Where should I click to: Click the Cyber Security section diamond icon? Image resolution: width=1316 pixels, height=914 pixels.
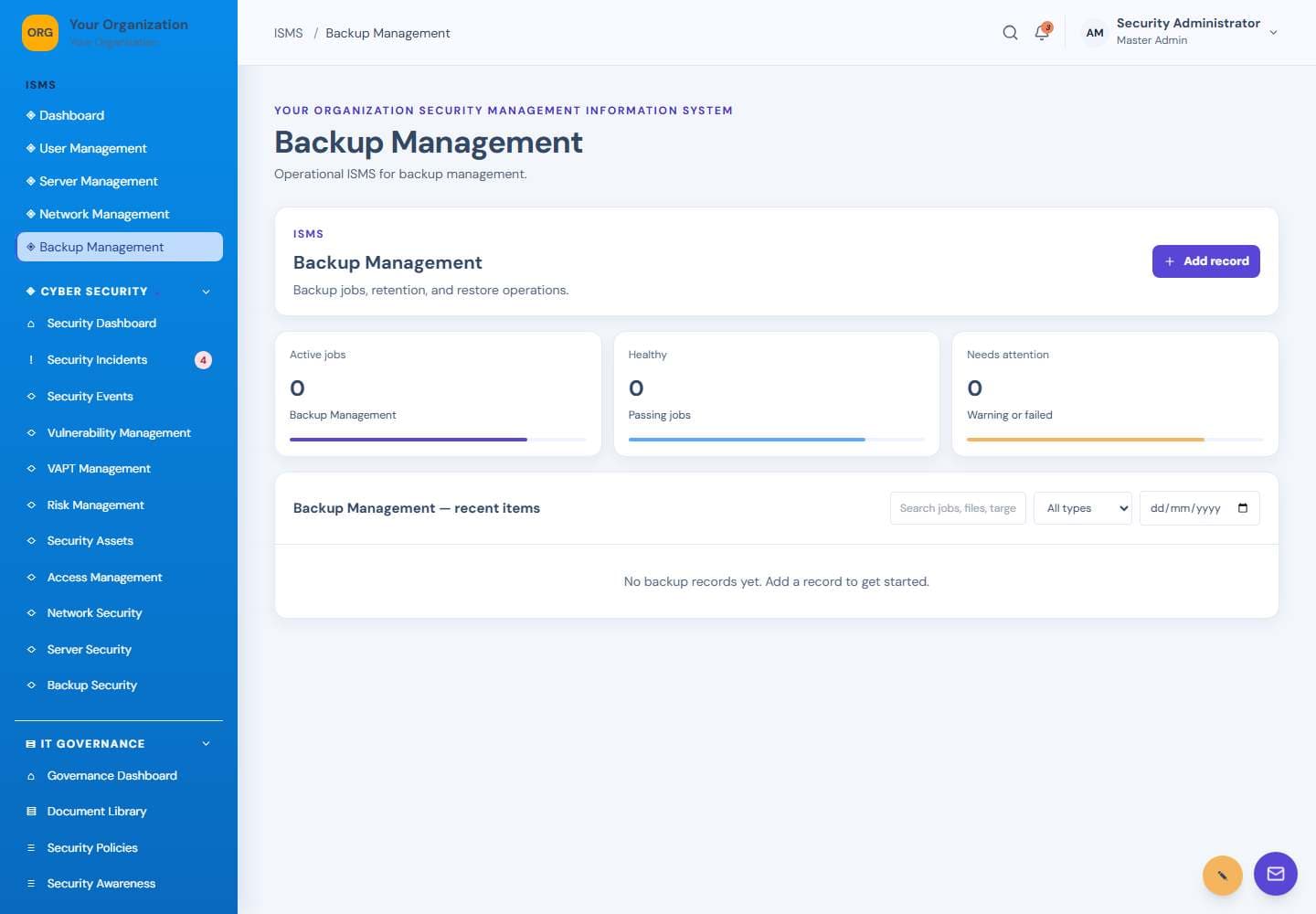pos(31,292)
